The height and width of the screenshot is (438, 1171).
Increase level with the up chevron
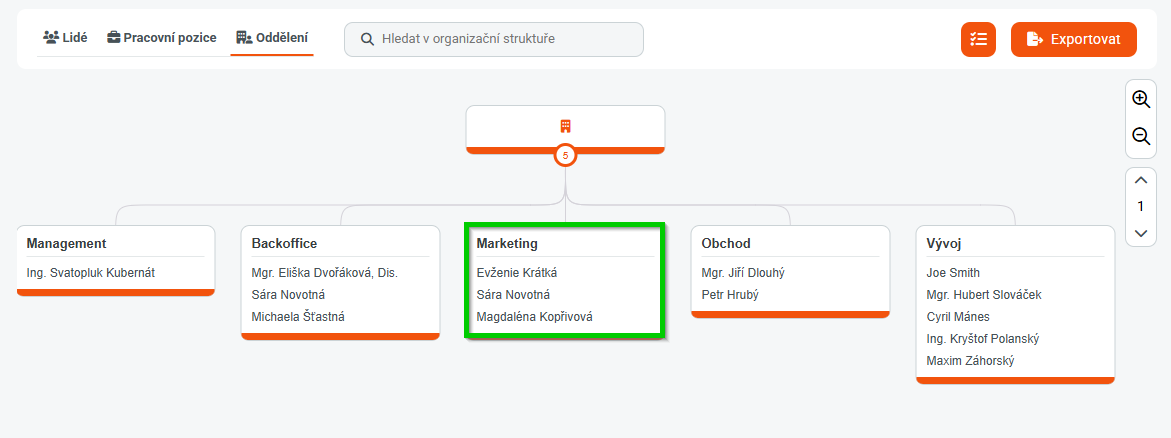(1141, 181)
